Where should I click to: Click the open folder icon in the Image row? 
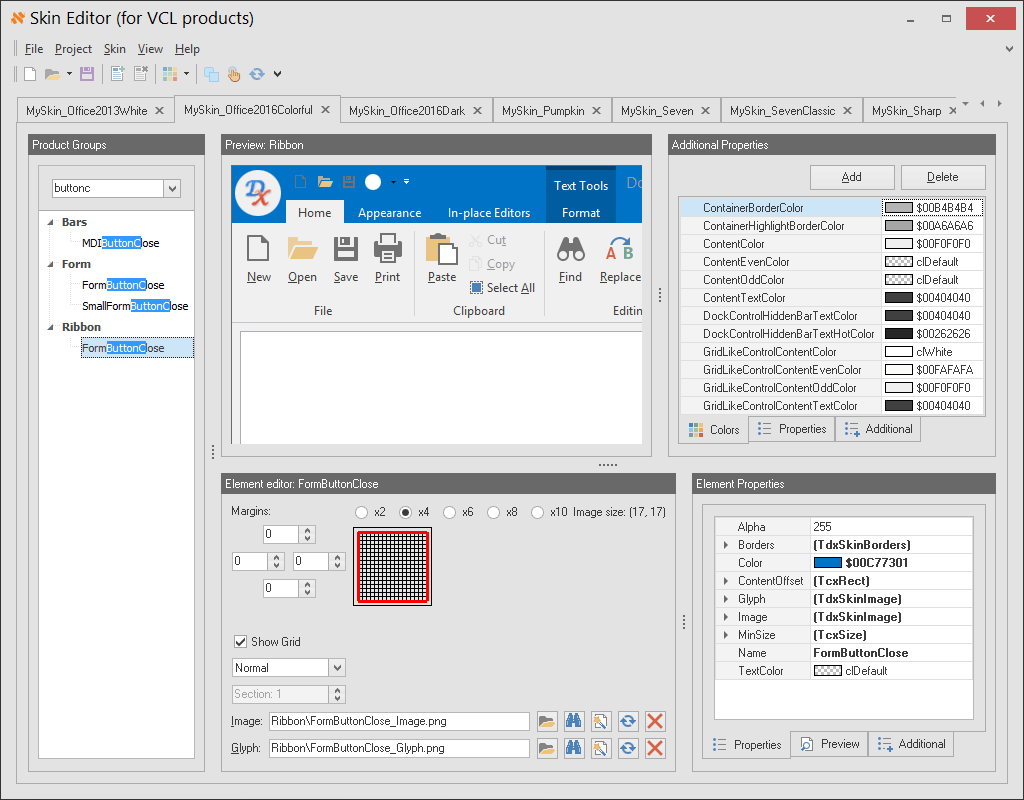(547, 721)
